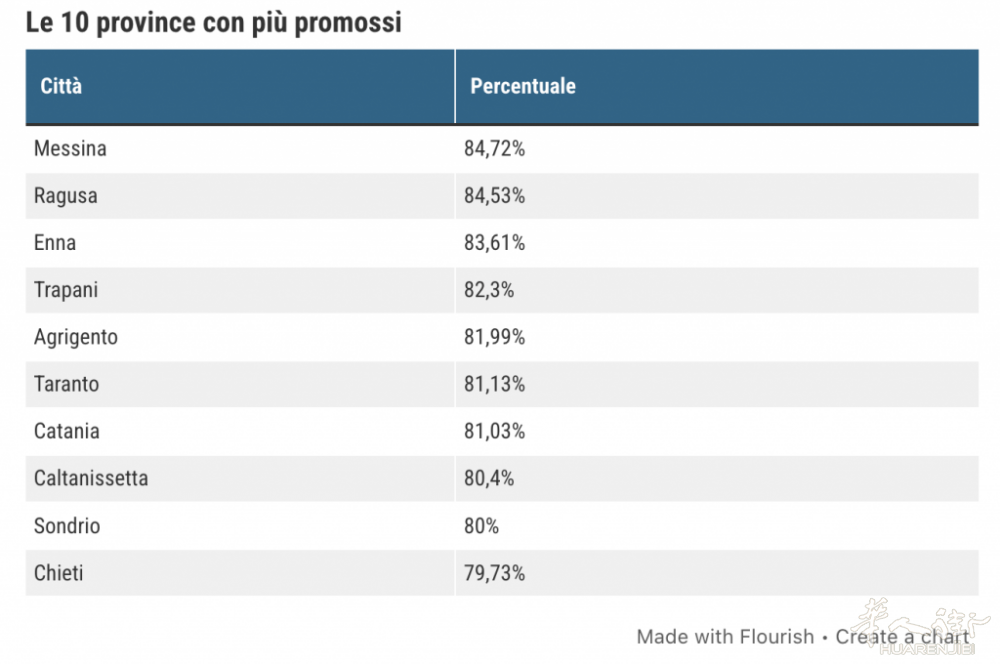Select the 83,61% percentage cell
The height and width of the screenshot is (664, 1000).
[x=494, y=243]
